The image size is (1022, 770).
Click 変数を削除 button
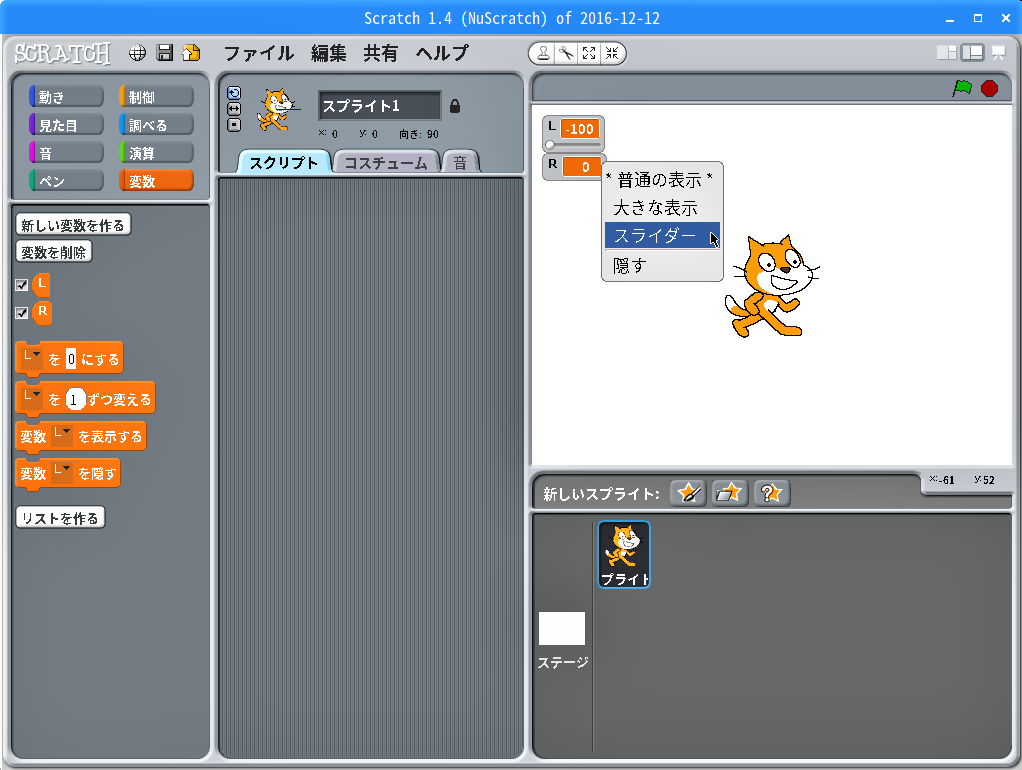coord(54,252)
